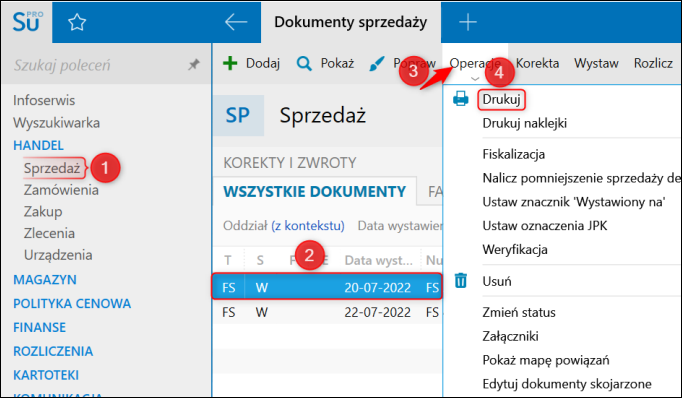Collapse the HANDEL sidebar section
Viewport: 682px width, 398px height.
tap(38, 145)
